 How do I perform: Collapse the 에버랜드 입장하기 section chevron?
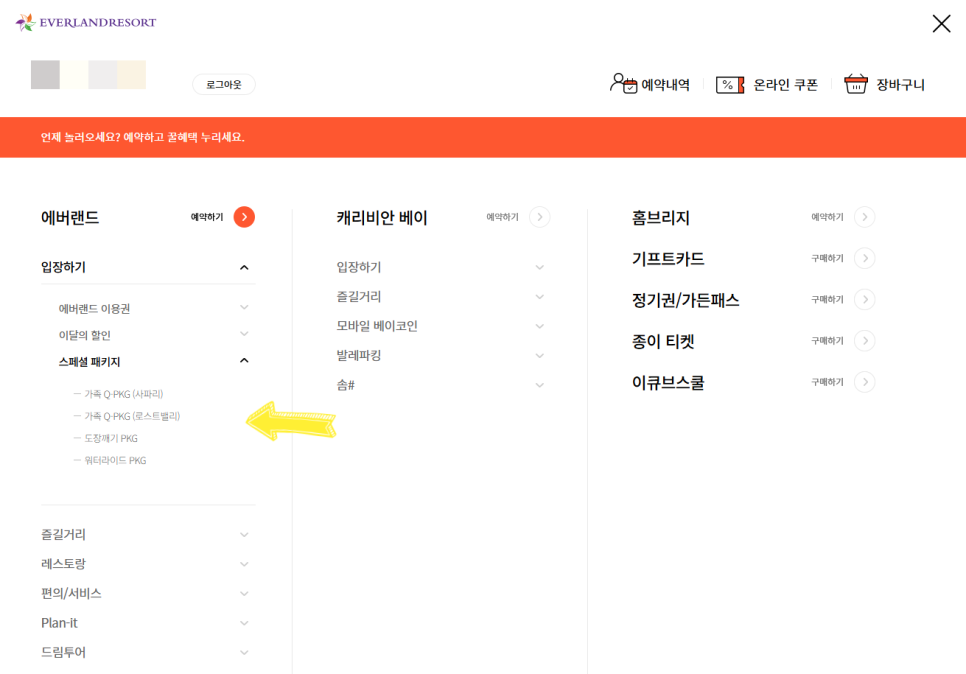(244, 267)
